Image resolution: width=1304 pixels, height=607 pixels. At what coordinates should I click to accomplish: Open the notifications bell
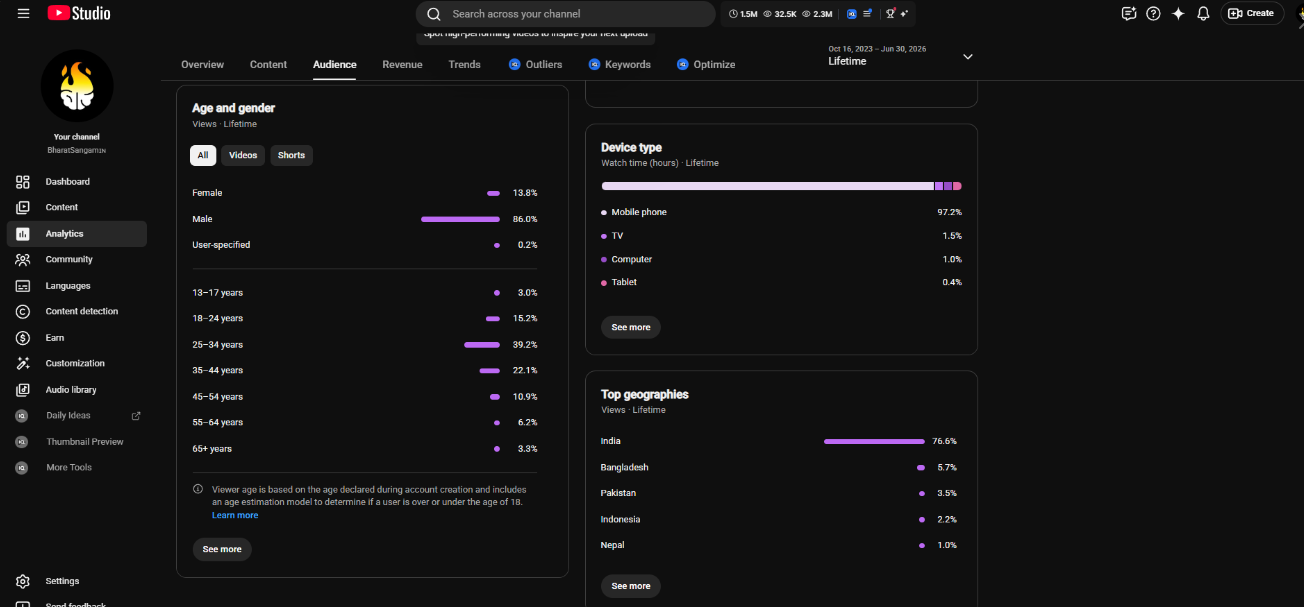(x=1203, y=14)
